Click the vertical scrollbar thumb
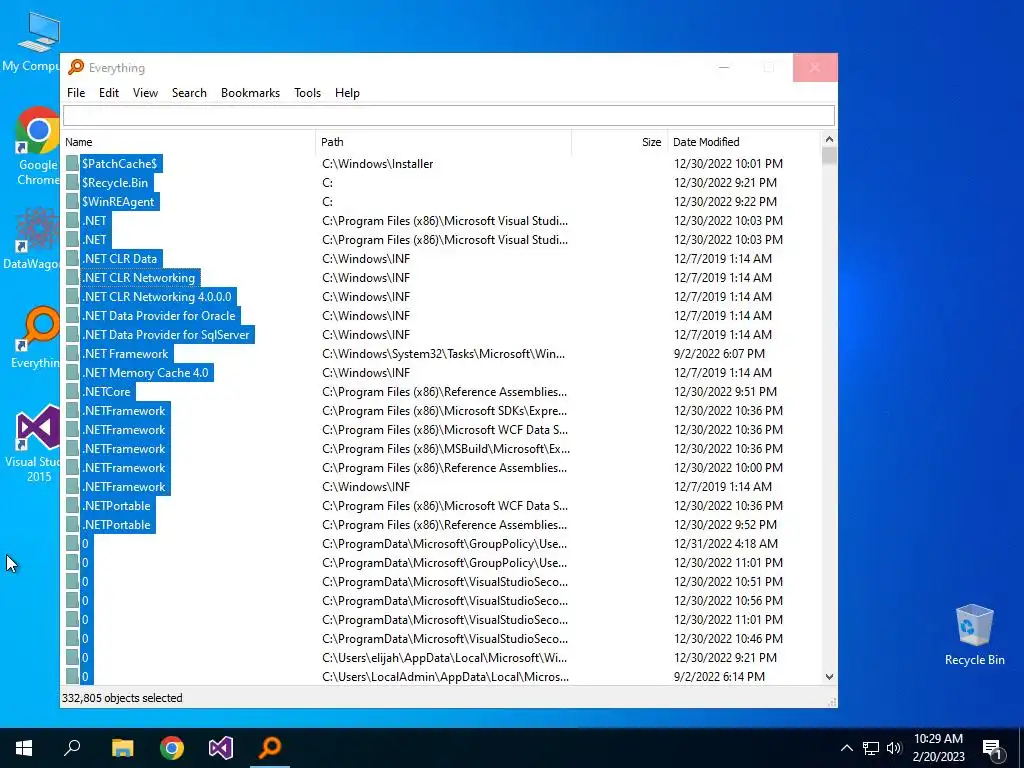 point(829,156)
